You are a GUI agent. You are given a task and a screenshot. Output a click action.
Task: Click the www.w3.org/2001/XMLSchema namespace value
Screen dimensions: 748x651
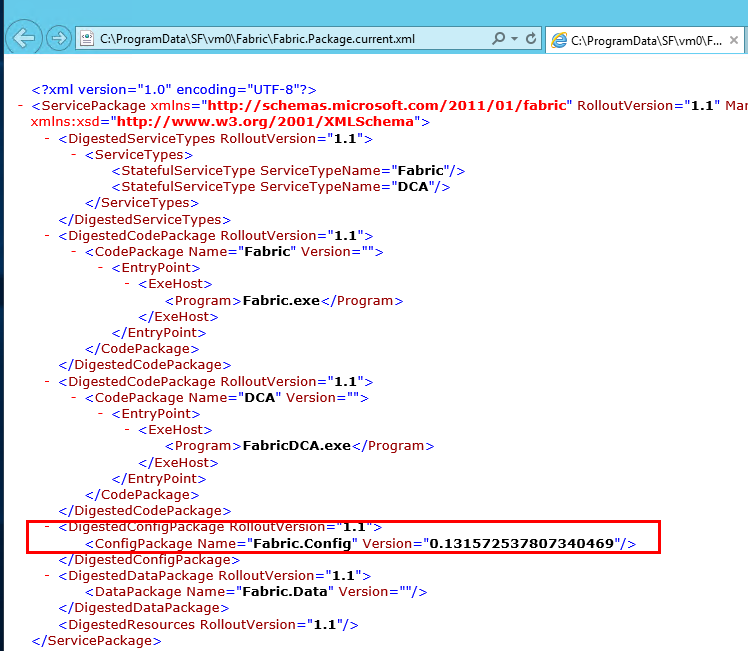click(265, 122)
